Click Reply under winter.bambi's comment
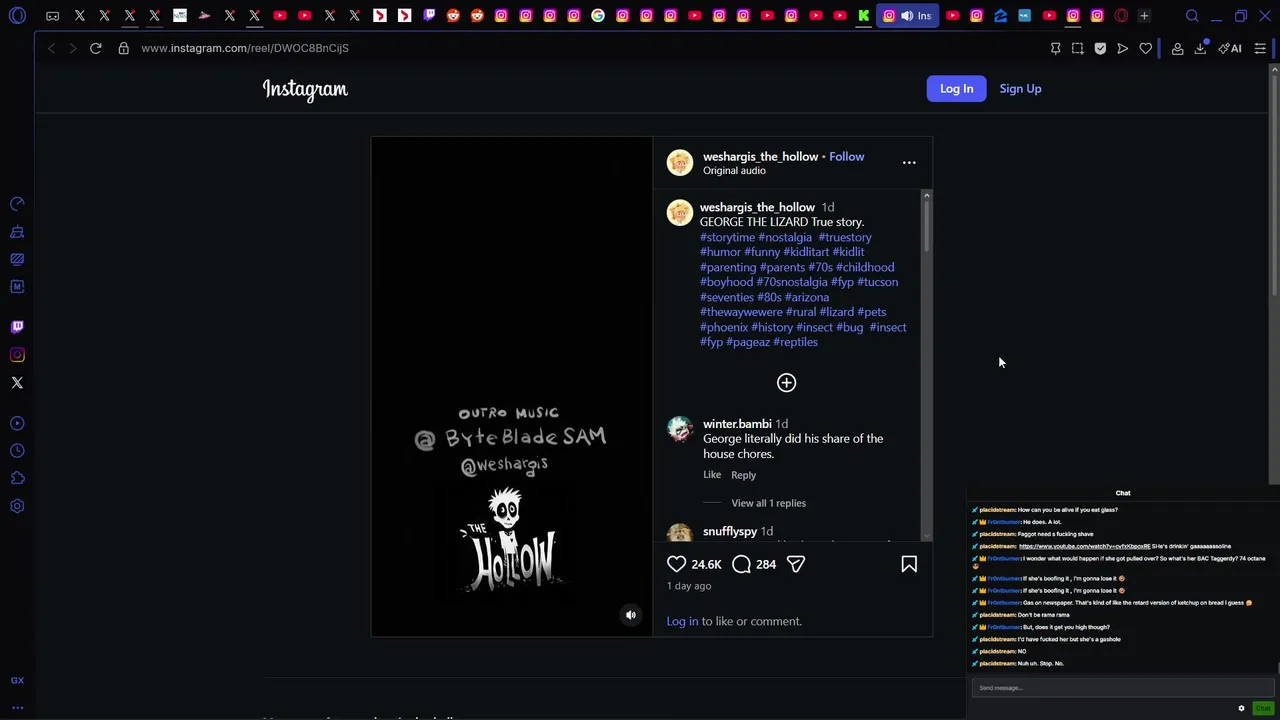This screenshot has width=1280, height=720. tap(743, 475)
